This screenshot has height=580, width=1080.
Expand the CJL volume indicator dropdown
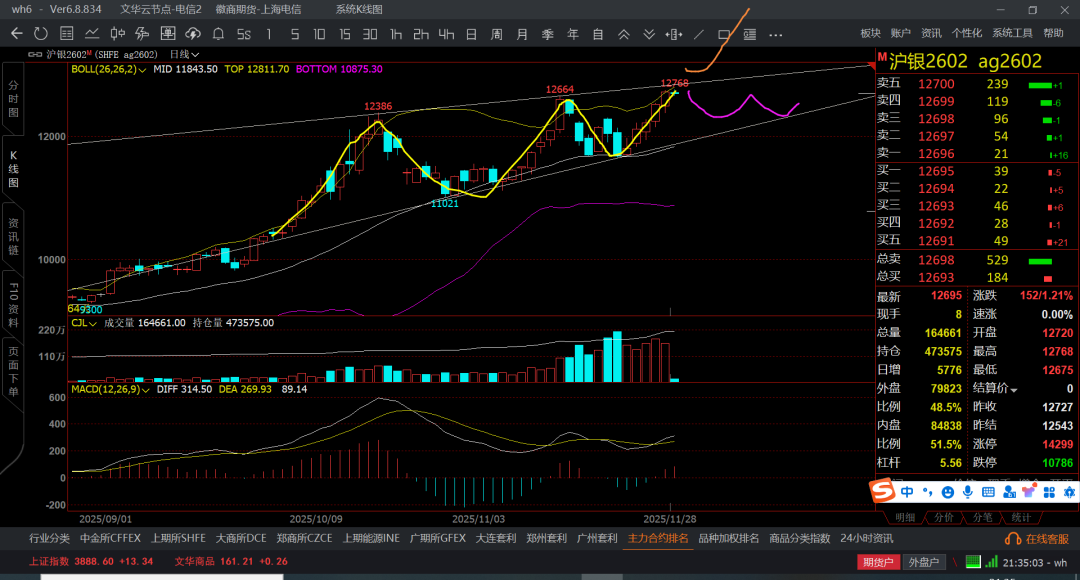[x=92, y=323]
